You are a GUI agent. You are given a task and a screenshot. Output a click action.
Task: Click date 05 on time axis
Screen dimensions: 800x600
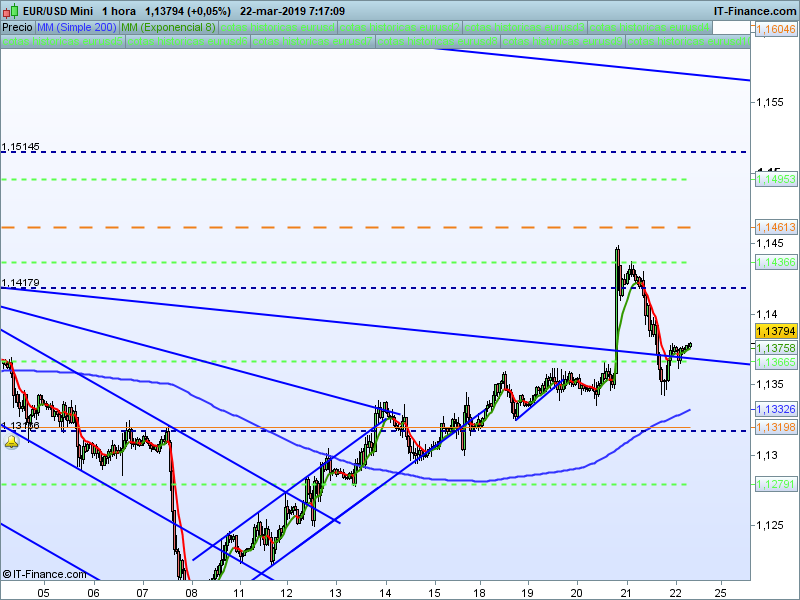tap(43, 592)
